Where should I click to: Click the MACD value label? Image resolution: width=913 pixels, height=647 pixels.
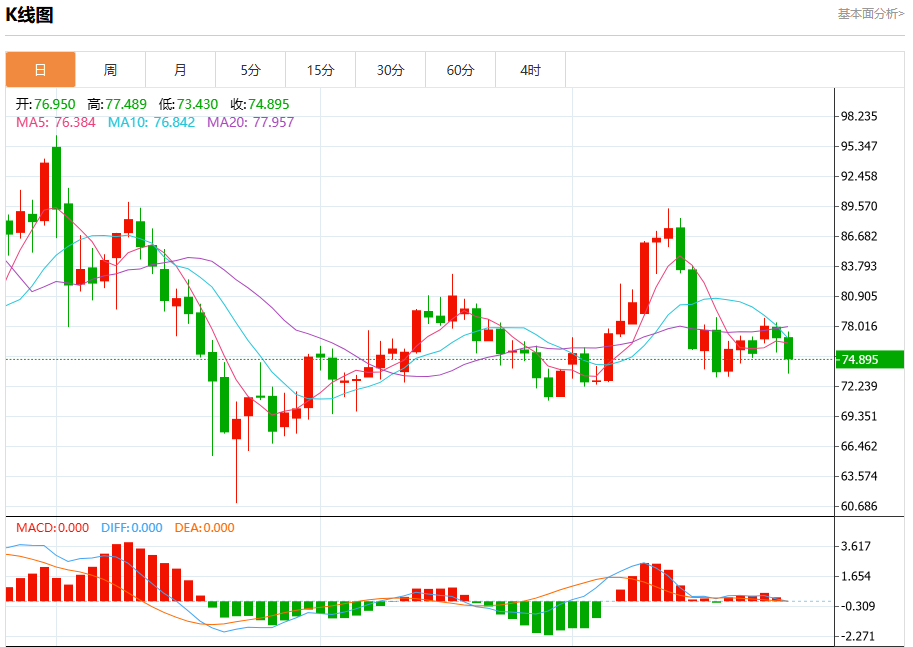(x=52, y=528)
